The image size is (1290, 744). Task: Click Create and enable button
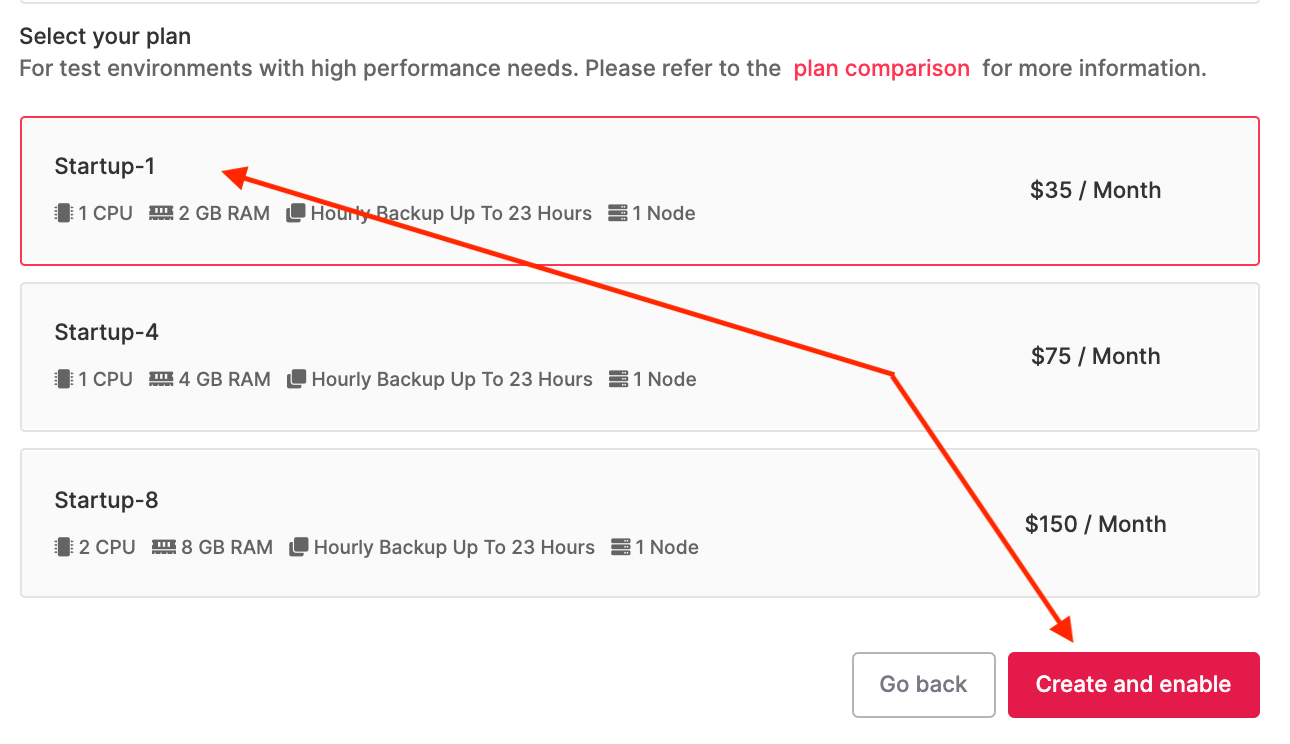coord(1134,685)
